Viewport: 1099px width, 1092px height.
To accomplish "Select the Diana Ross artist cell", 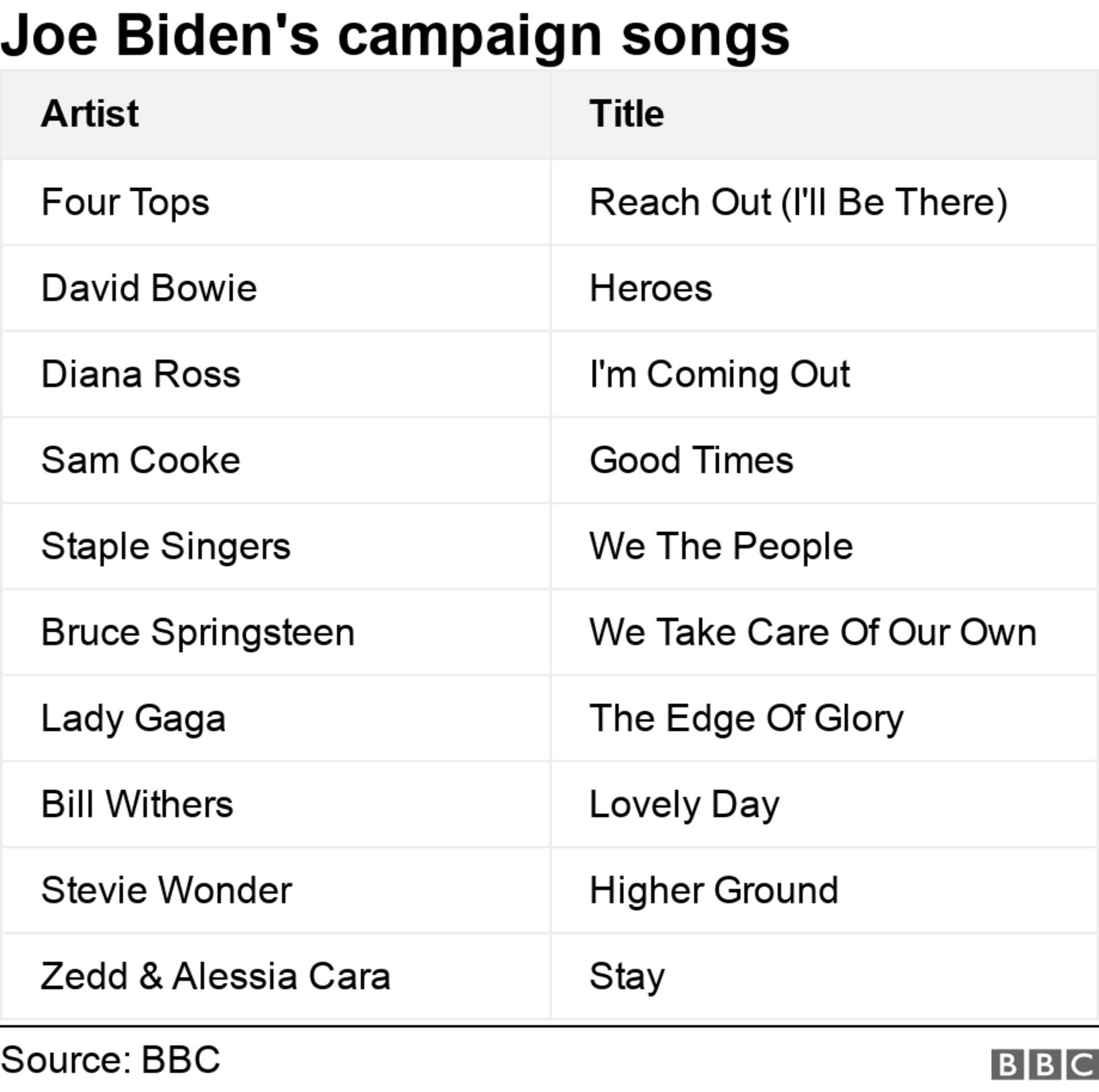I will pos(141,374).
